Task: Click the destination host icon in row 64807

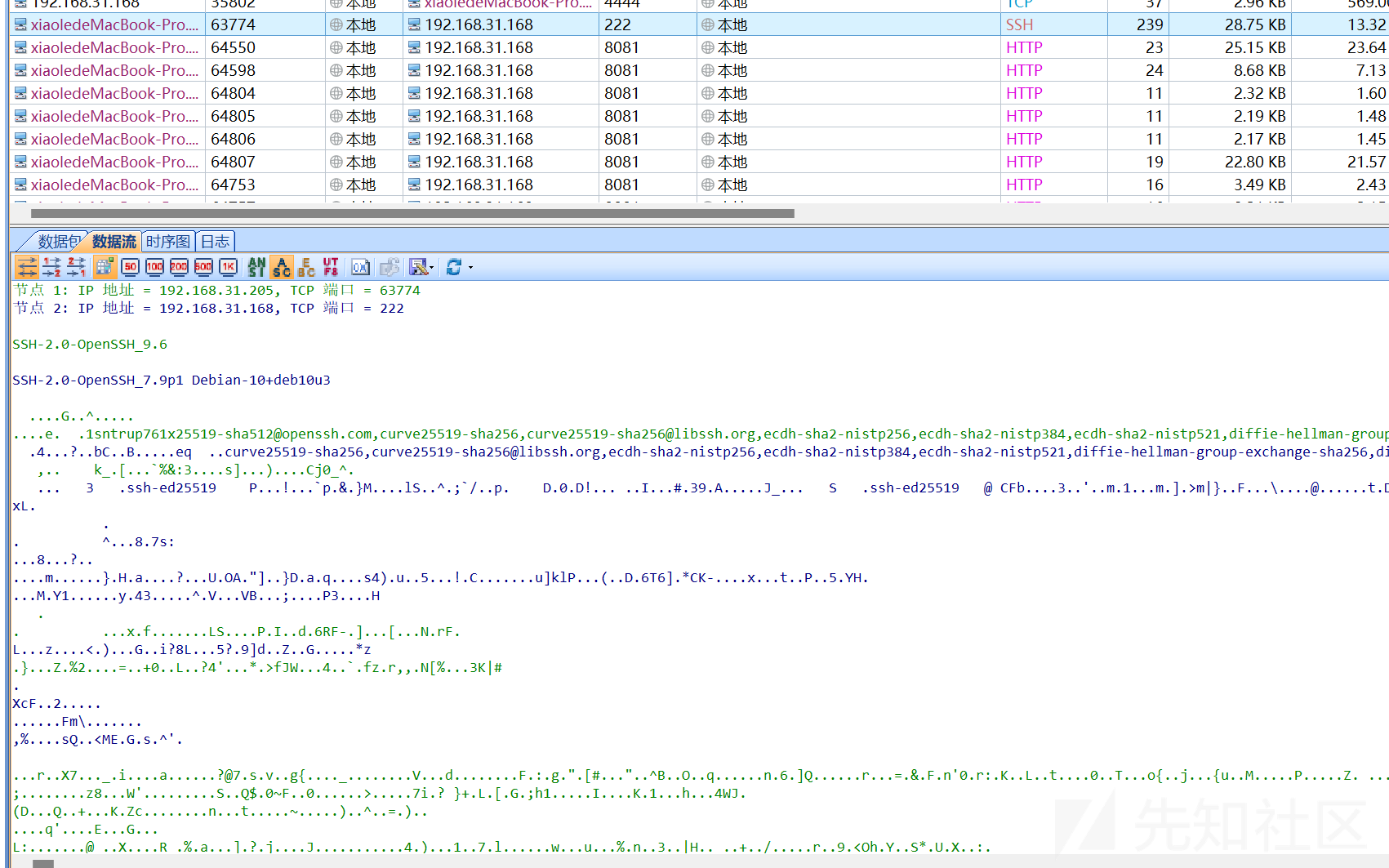Action: click(414, 162)
